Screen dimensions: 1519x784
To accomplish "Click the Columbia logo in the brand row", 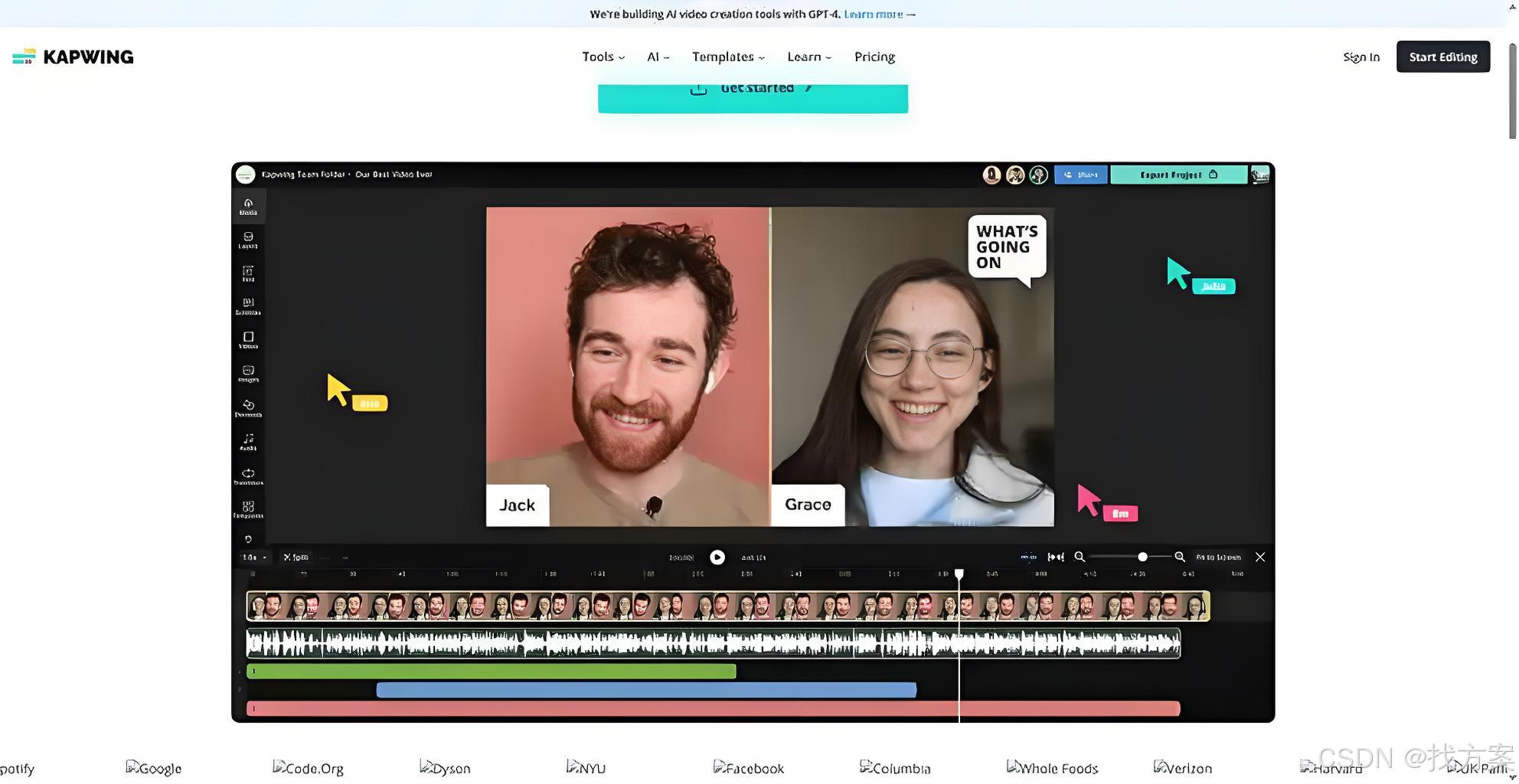I will click(x=895, y=768).
